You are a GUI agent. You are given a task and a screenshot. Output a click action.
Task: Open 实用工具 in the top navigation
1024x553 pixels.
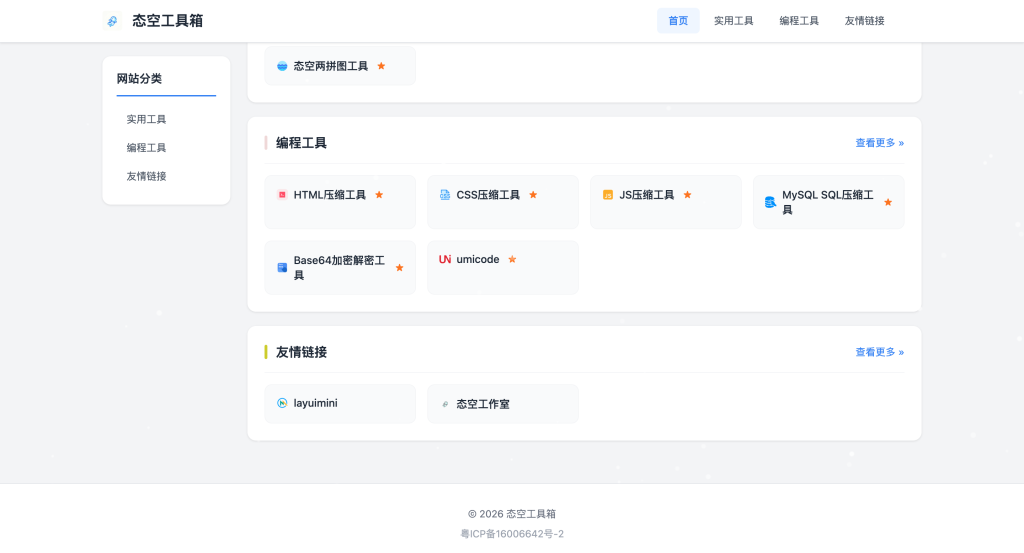click(x=733, y=21)
